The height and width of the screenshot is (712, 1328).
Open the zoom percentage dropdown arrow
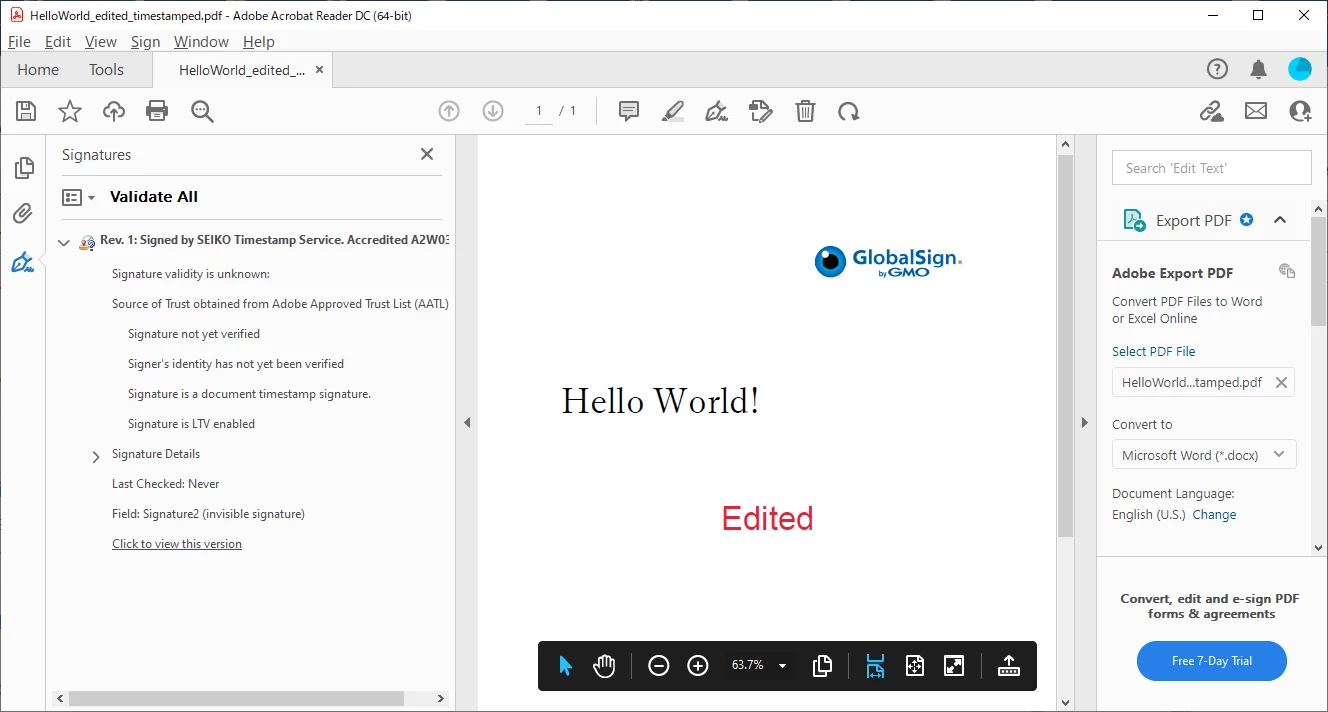(x=782, y=666)
